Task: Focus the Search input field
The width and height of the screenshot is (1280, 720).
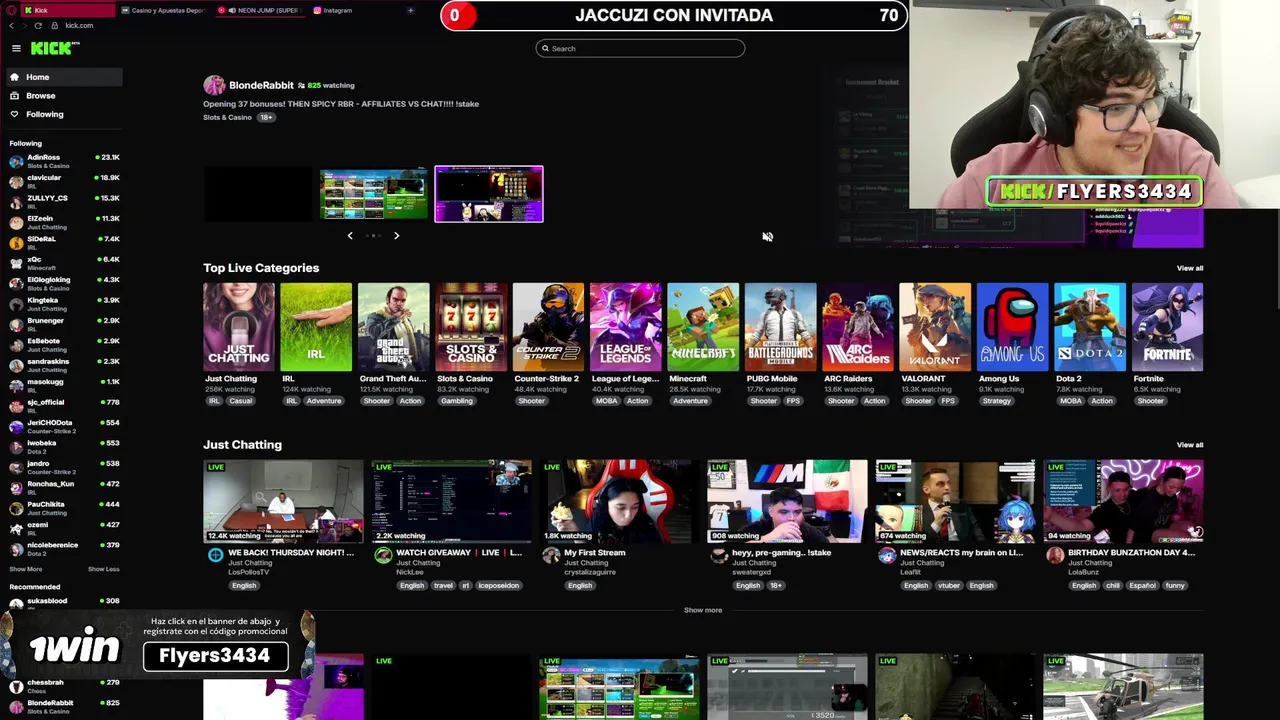Action: click(x=640, y=48)
